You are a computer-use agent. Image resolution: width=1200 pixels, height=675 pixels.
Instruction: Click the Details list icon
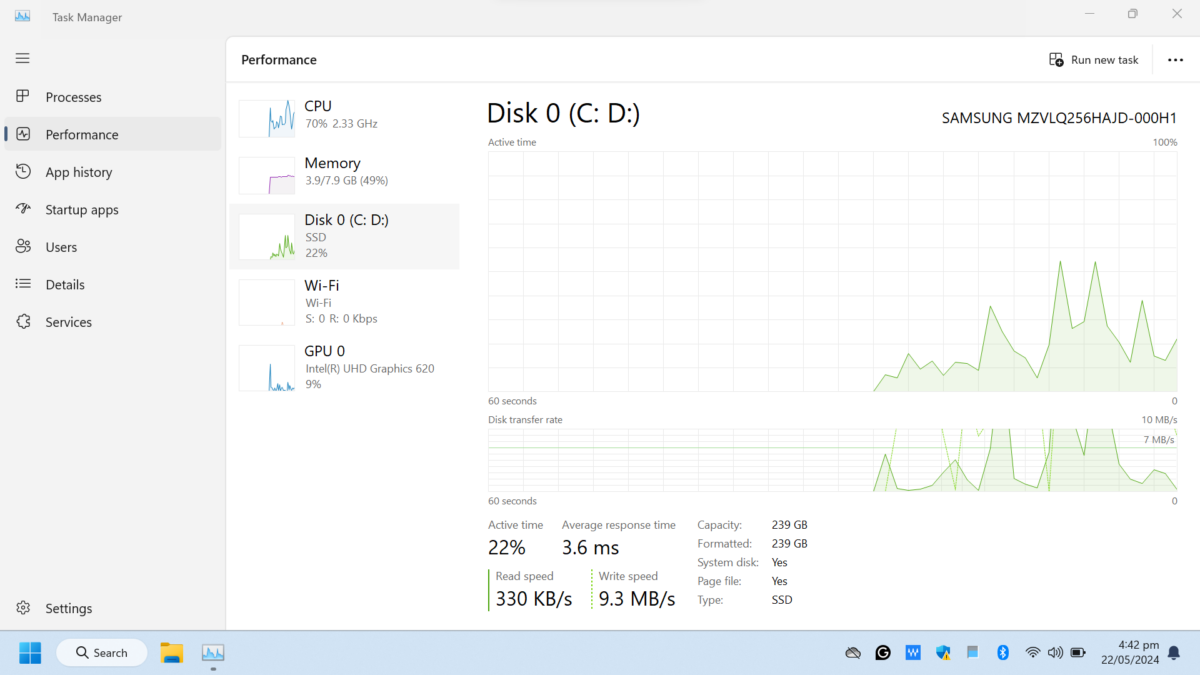point(23,284)
